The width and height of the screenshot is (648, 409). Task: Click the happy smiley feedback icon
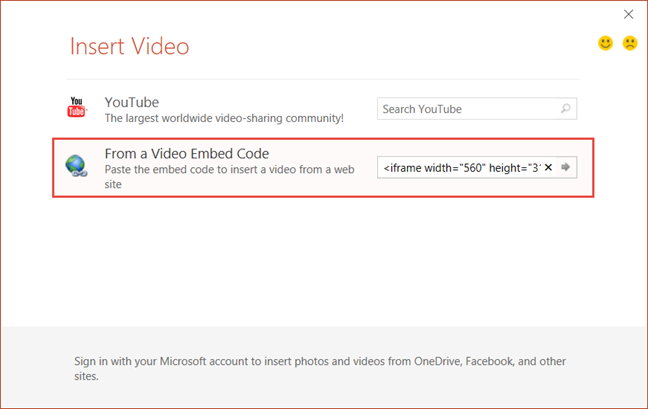[x=605, y=43]
